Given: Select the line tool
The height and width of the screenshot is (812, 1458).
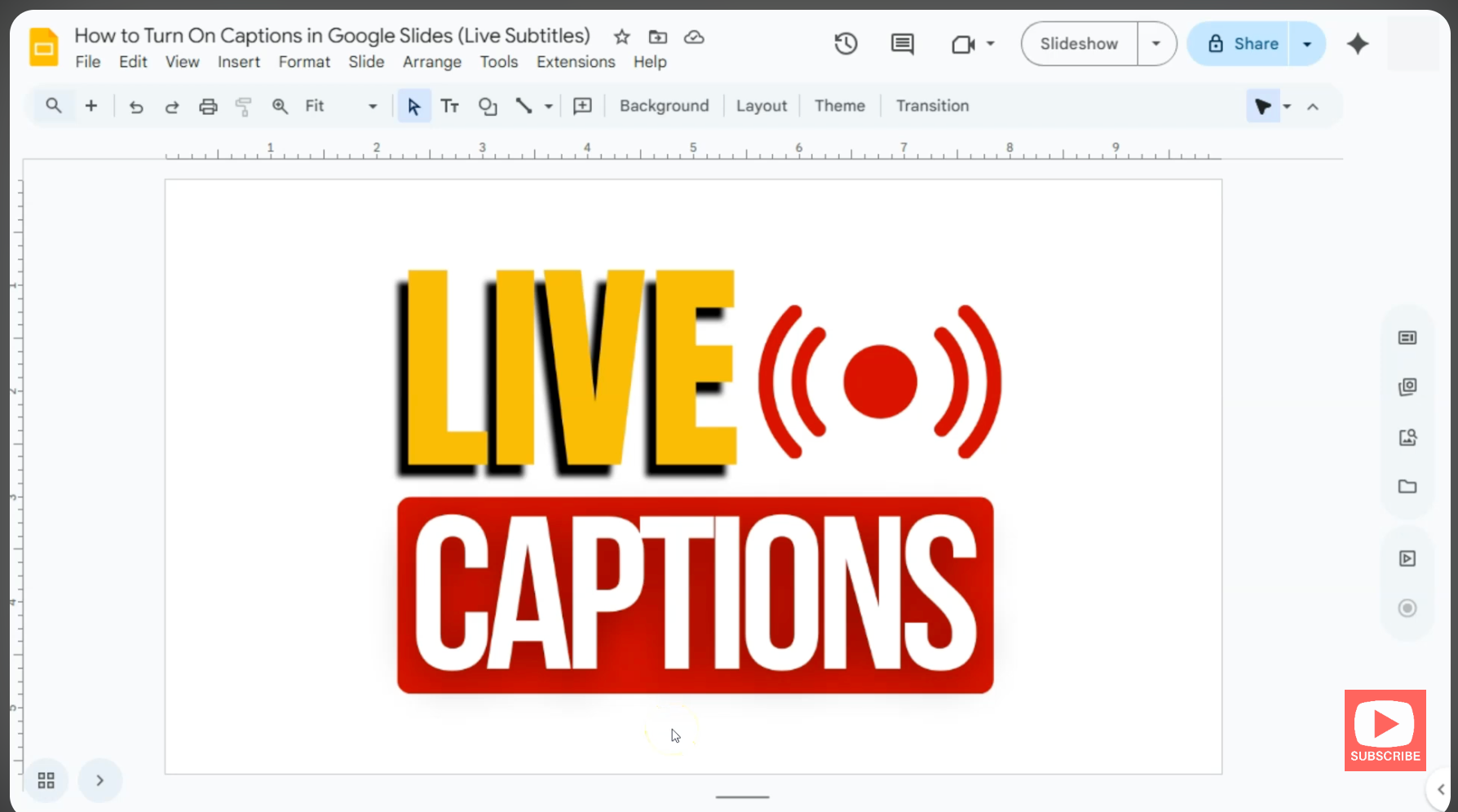Looking at the screenshot, I should (x=524, y=106).
